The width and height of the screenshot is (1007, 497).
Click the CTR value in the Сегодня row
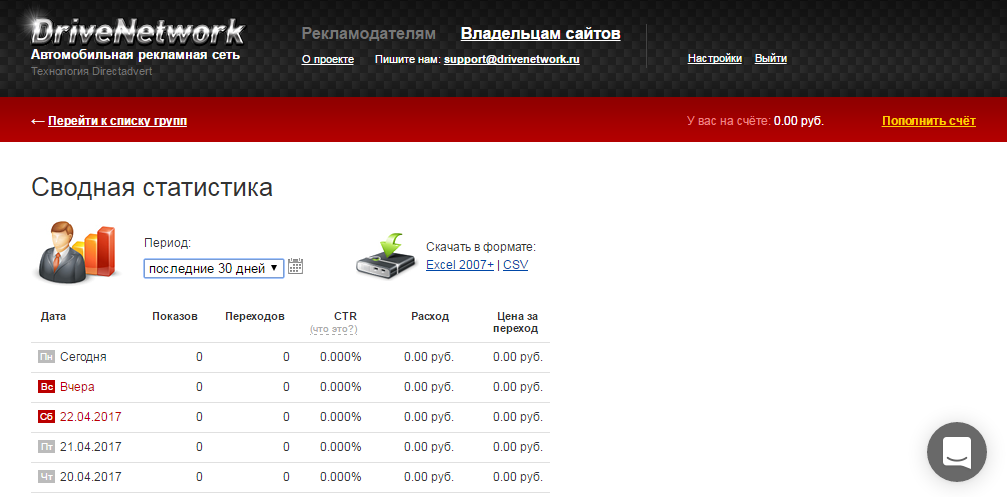tap(340, 357)
